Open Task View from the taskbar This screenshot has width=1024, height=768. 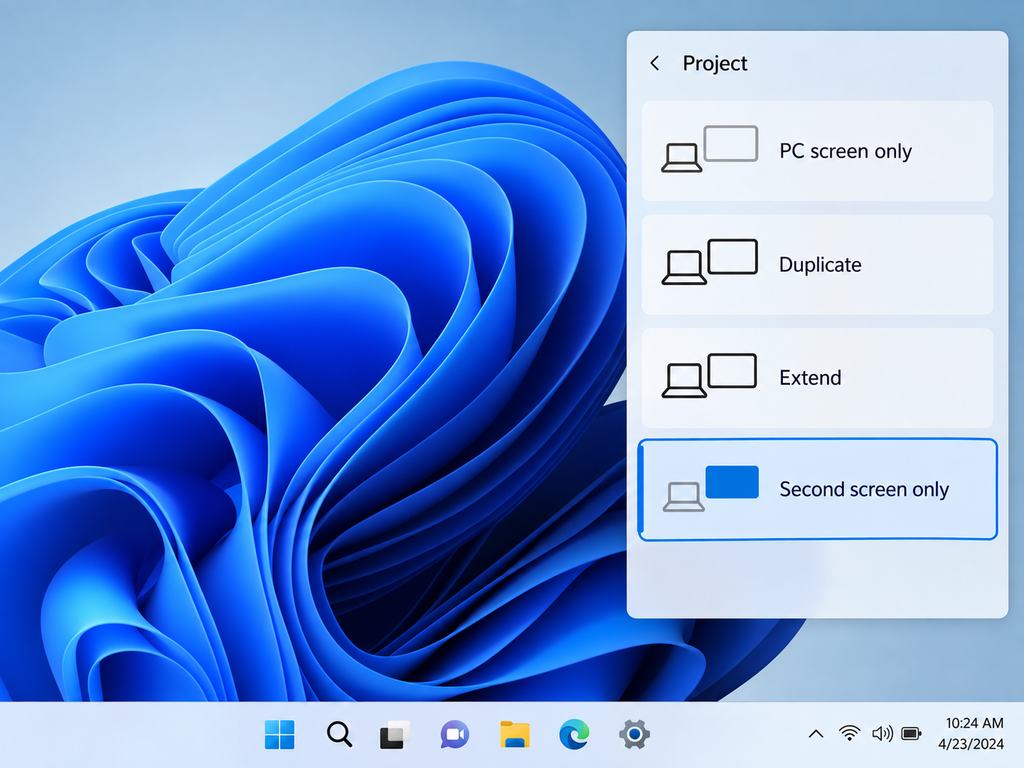point(394,735)
